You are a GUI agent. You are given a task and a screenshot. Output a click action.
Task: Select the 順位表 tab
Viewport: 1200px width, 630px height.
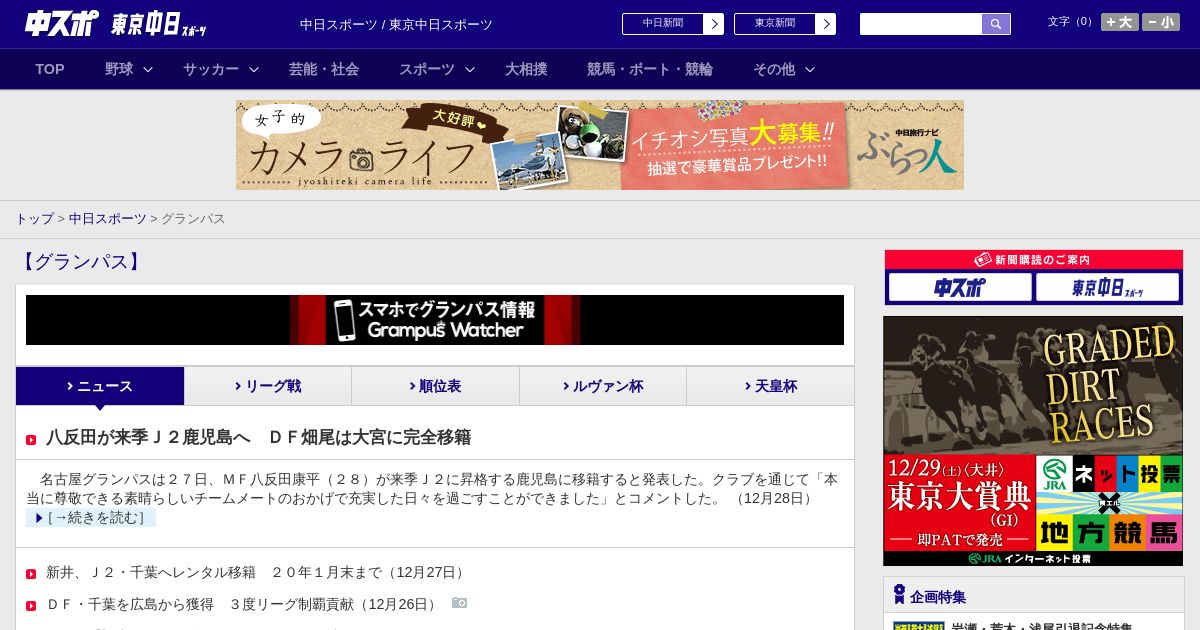(435, 386)
